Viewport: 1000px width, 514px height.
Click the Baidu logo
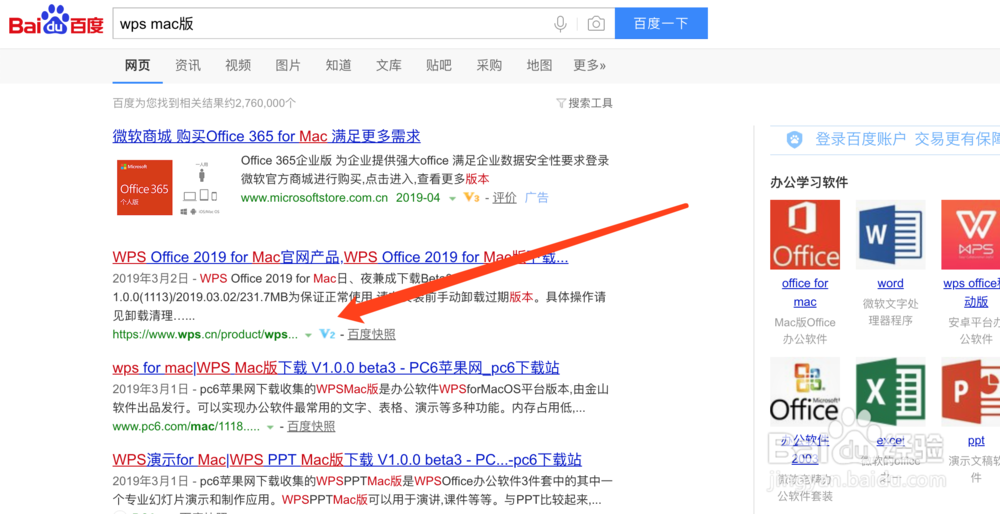point(56,21)
